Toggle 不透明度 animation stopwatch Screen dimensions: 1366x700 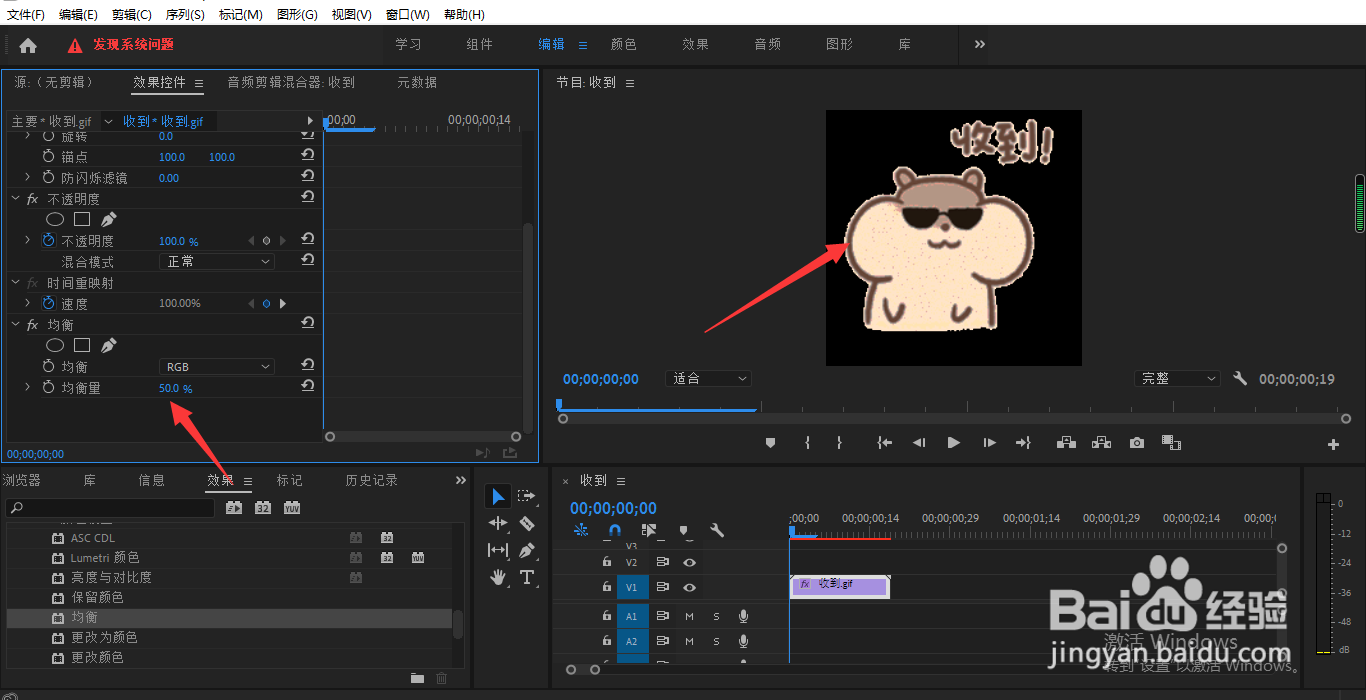[x=48, y=241]
